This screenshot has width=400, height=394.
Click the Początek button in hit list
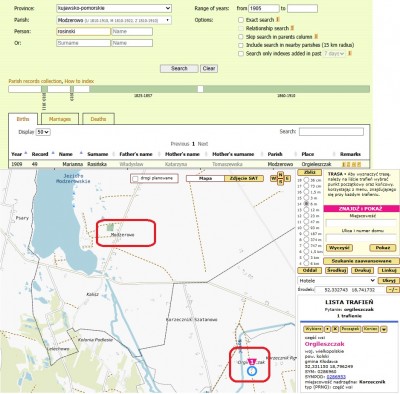coord(350,329)
